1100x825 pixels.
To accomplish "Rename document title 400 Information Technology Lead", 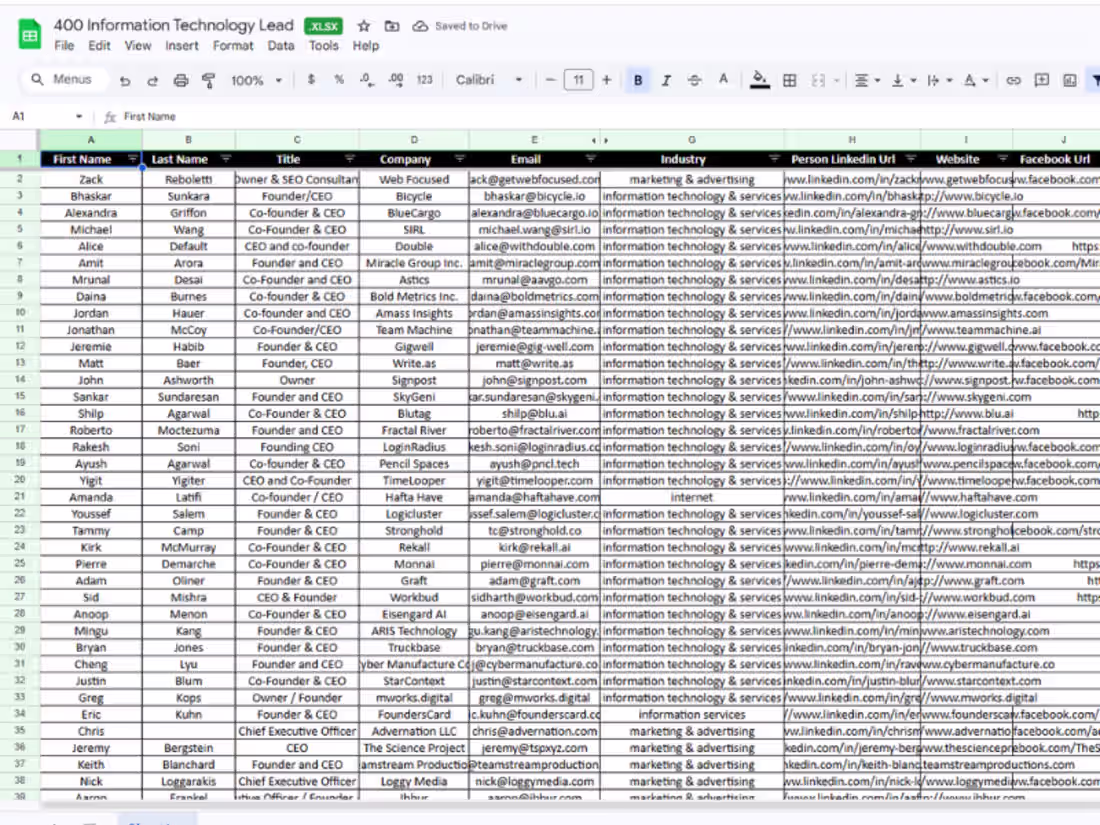I will [173, 25].
